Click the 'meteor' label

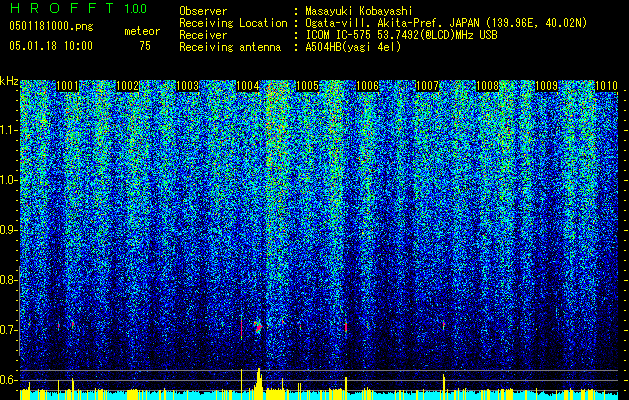pos(142,31)
